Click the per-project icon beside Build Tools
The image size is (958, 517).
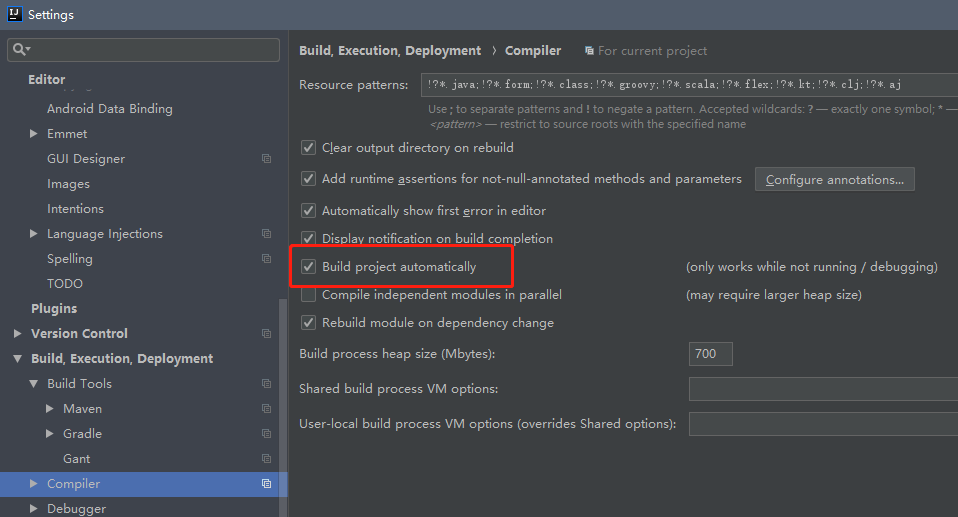coord(267,384)
